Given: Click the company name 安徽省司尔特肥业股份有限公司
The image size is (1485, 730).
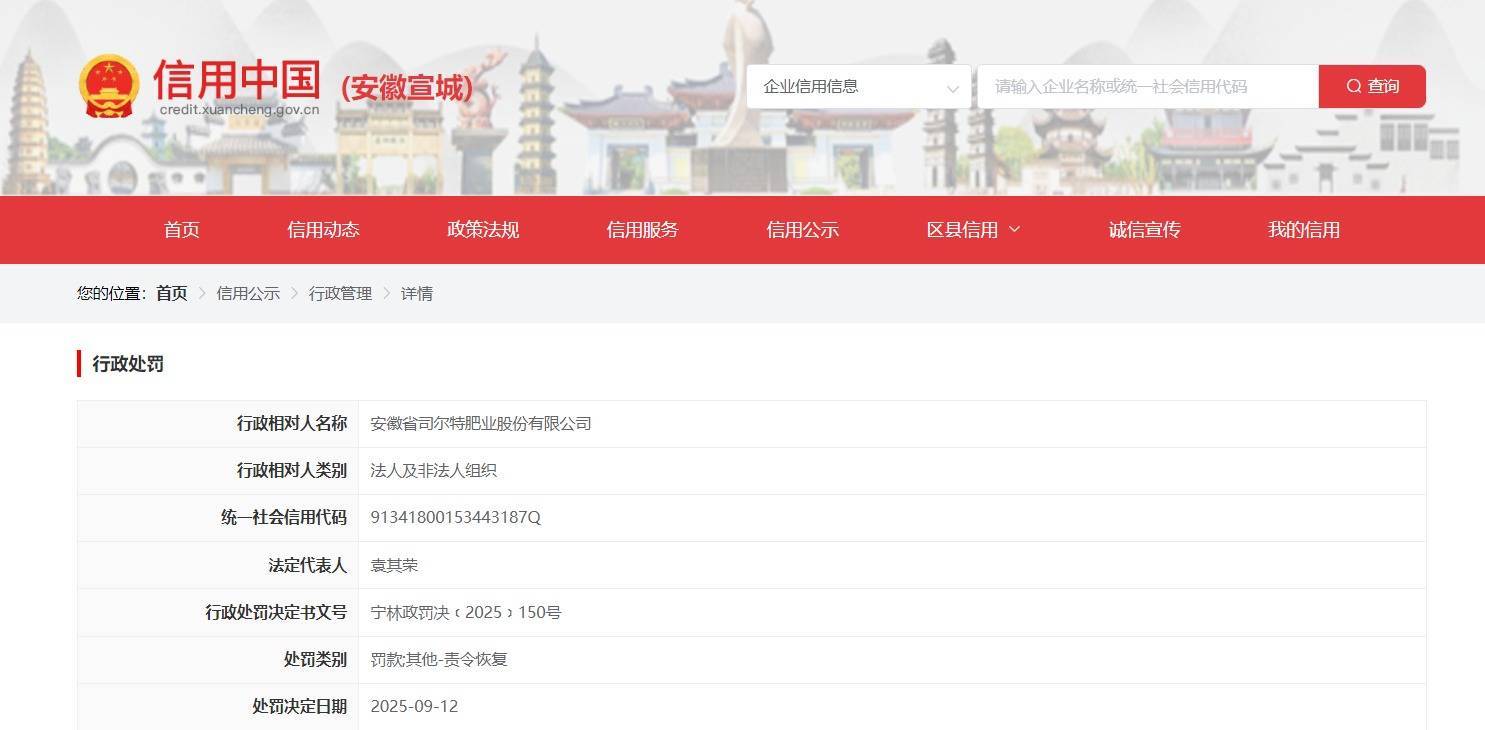Looking at the screenshot, I should click(480, 423).
